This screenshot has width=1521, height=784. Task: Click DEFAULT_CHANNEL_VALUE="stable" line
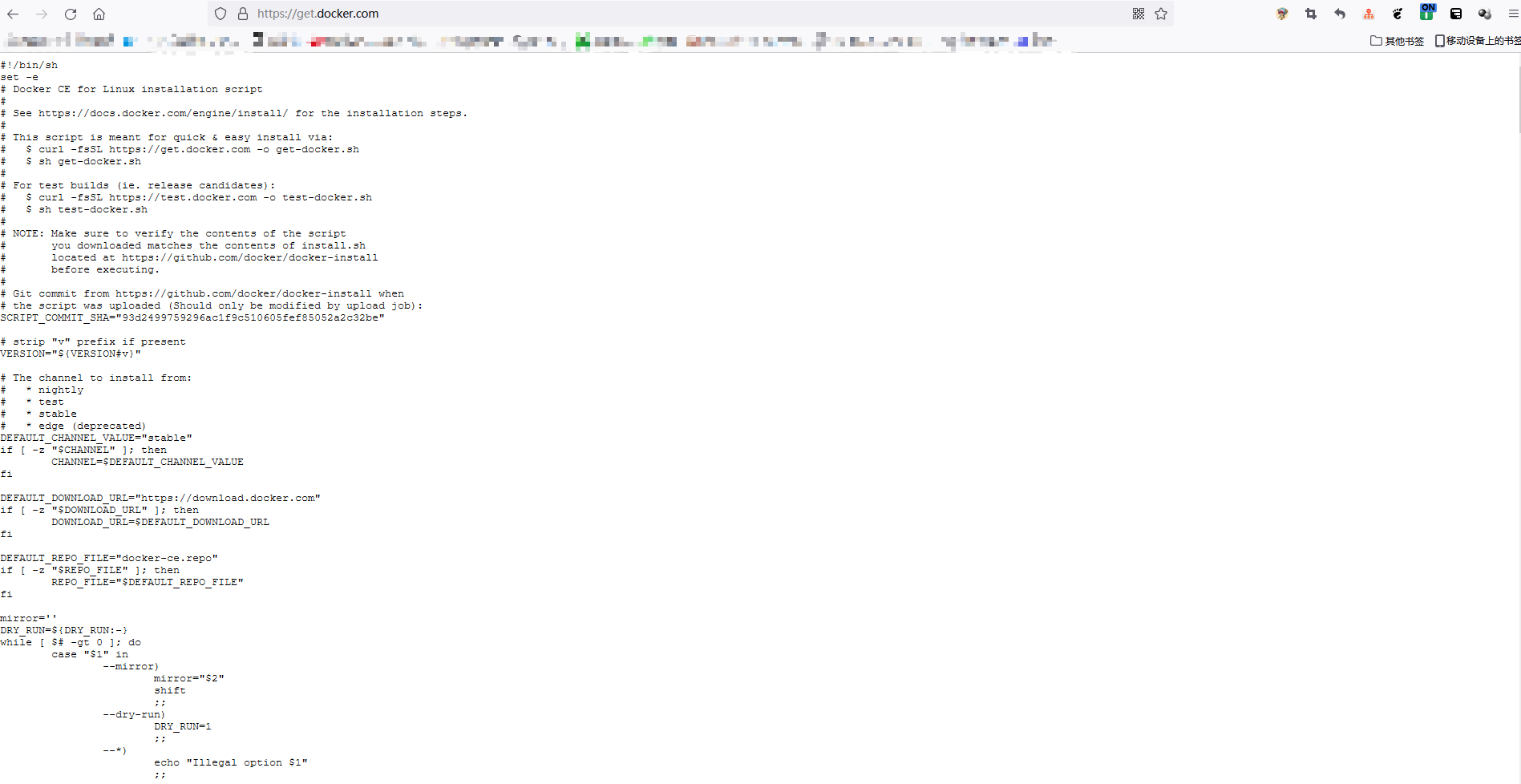tap(96, 438)
